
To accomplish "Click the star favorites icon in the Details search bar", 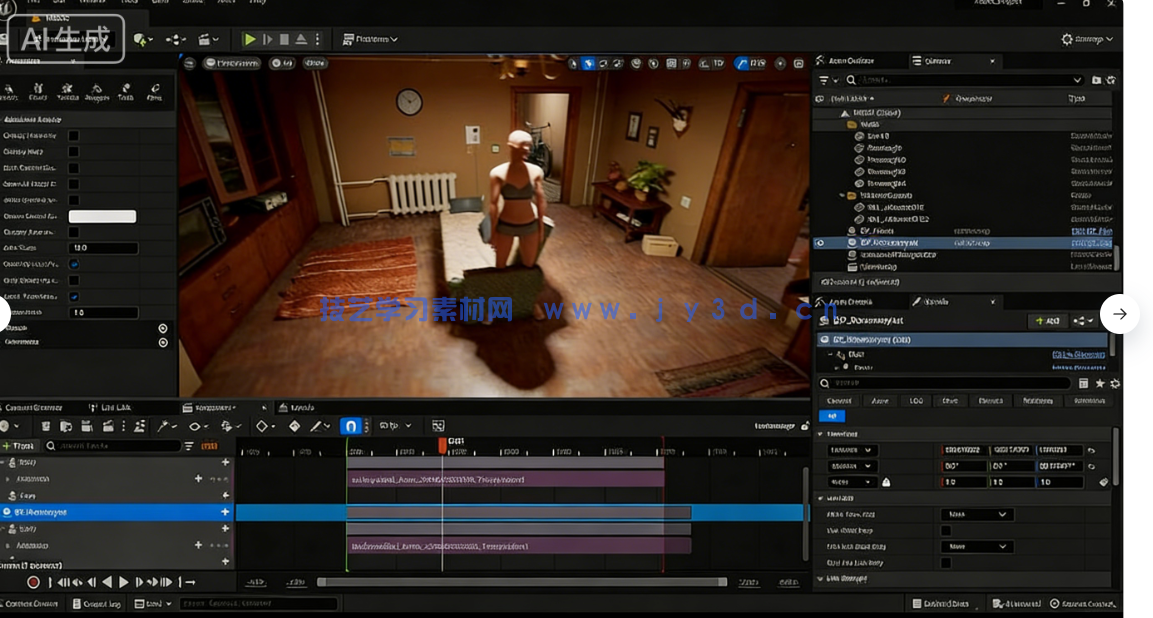I will (1099, 384).
